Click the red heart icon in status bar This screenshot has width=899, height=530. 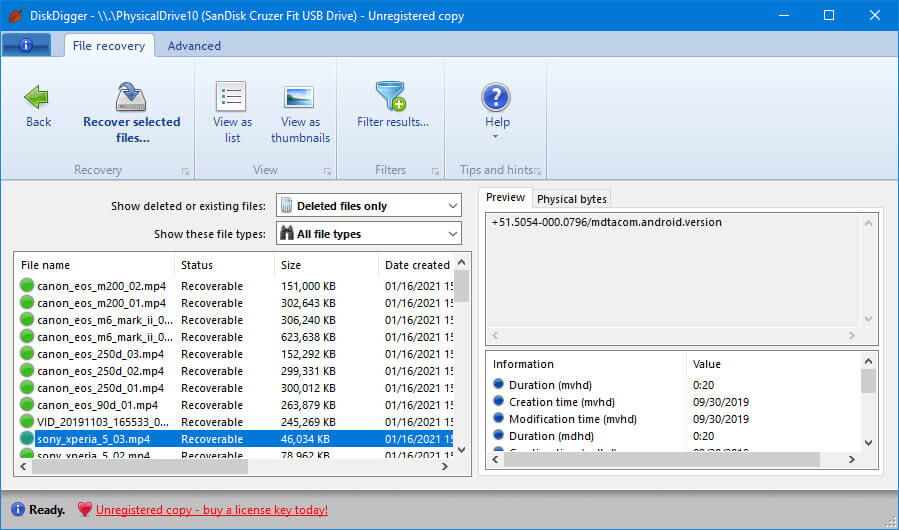click(x=85, y=509)
